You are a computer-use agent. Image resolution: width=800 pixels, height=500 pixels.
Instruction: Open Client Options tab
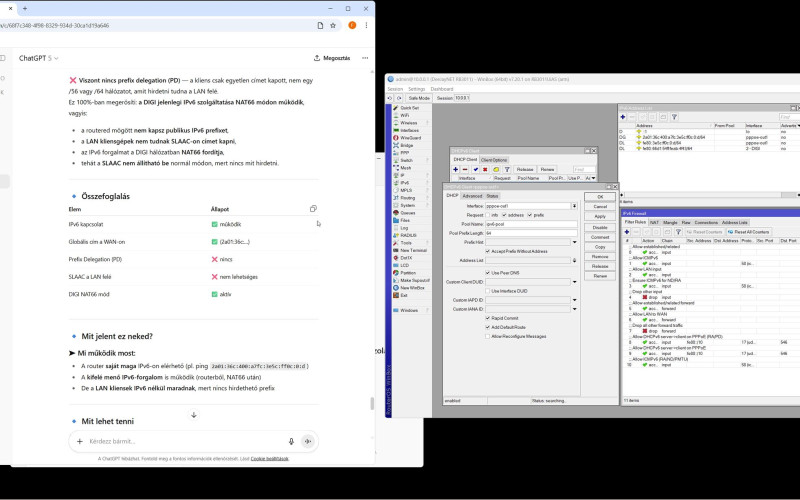pyautogui.click(x=494, y=160)
